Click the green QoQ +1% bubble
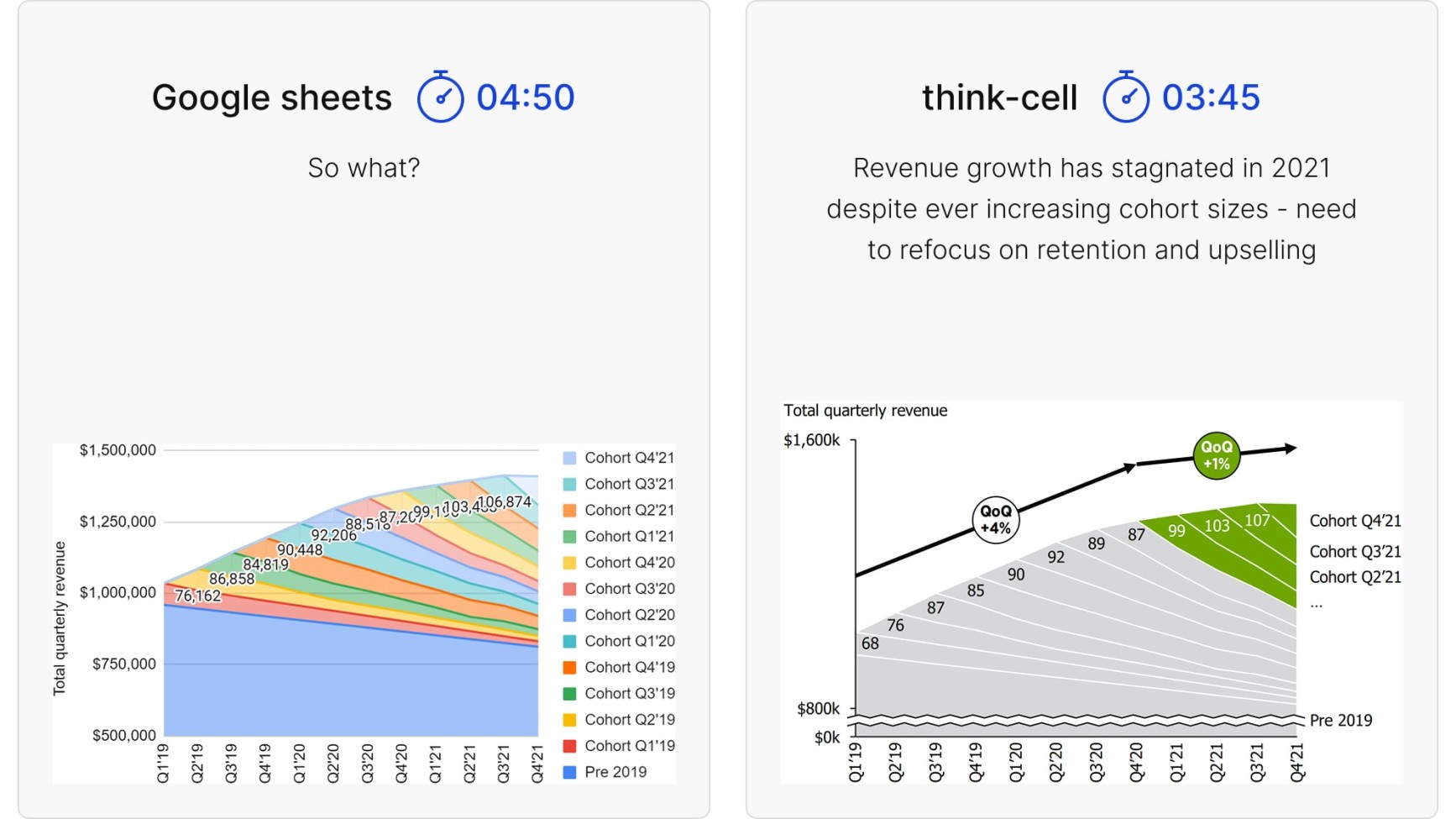 point(1217,455)
